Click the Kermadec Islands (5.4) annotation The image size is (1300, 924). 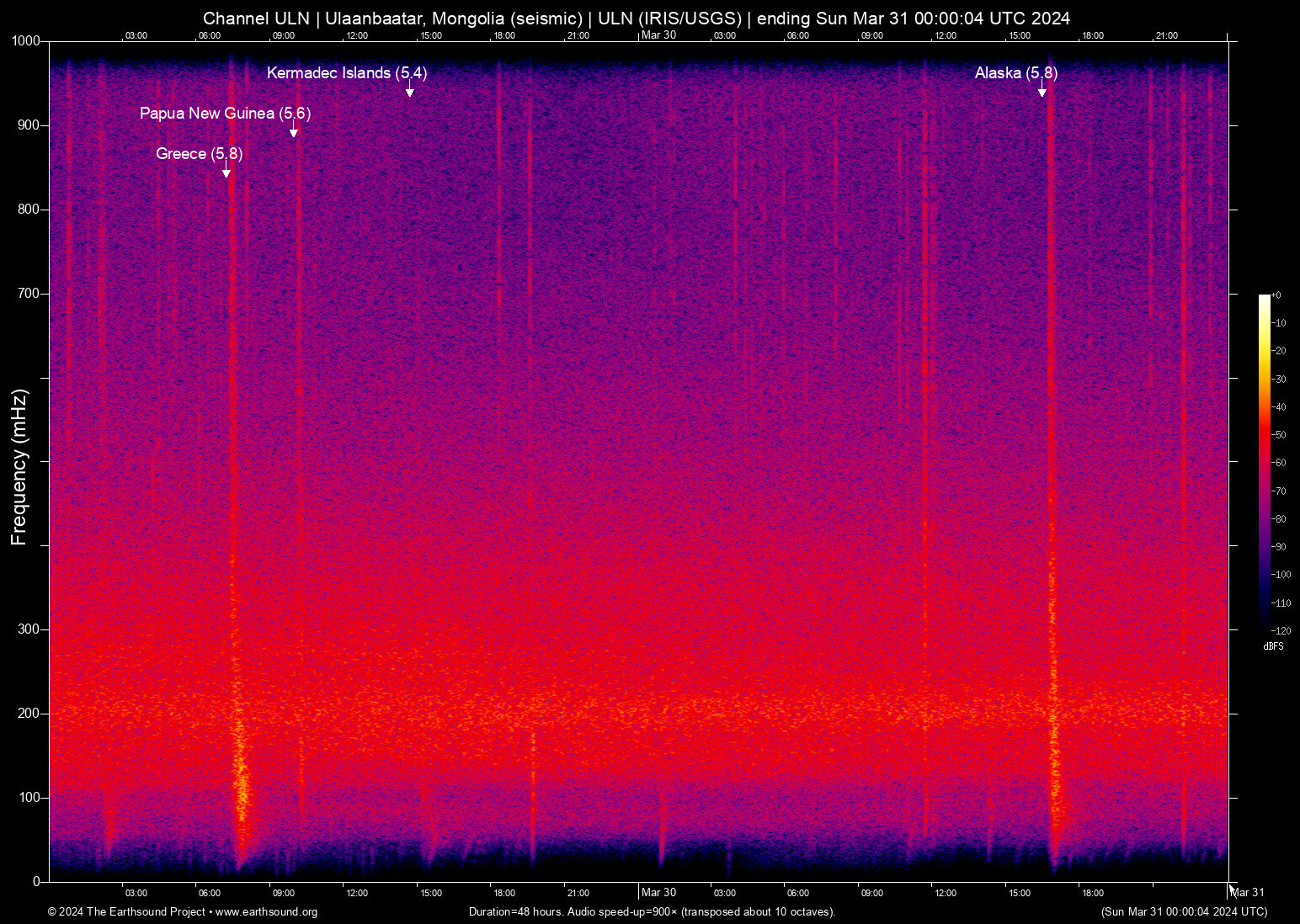pyautogui.click(x=346, y=73)
